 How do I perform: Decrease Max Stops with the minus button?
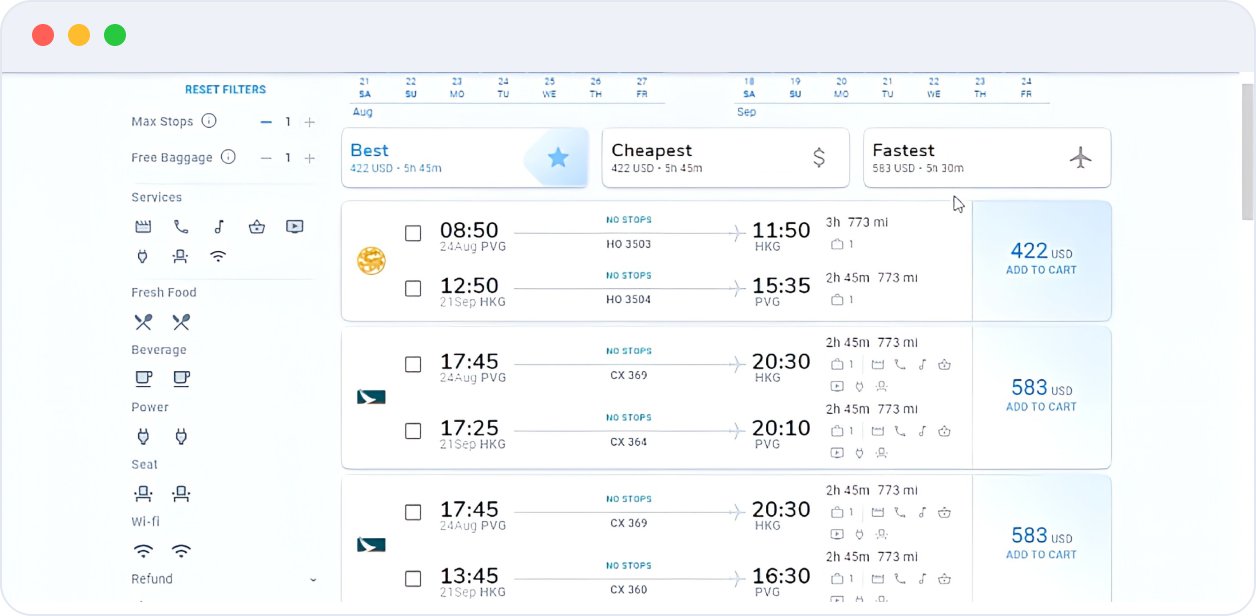pyautogui.click(x=266, y=122)
